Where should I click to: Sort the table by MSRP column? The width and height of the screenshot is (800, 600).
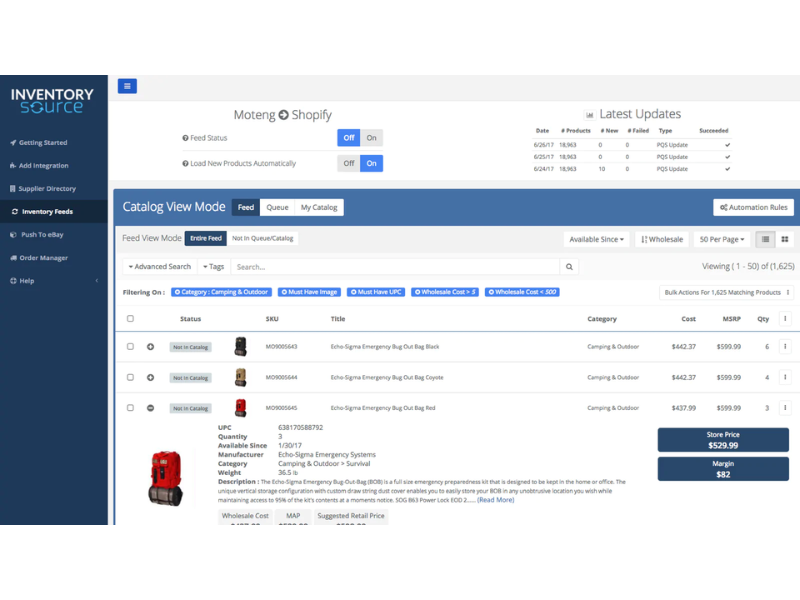[x=731, y=319]
